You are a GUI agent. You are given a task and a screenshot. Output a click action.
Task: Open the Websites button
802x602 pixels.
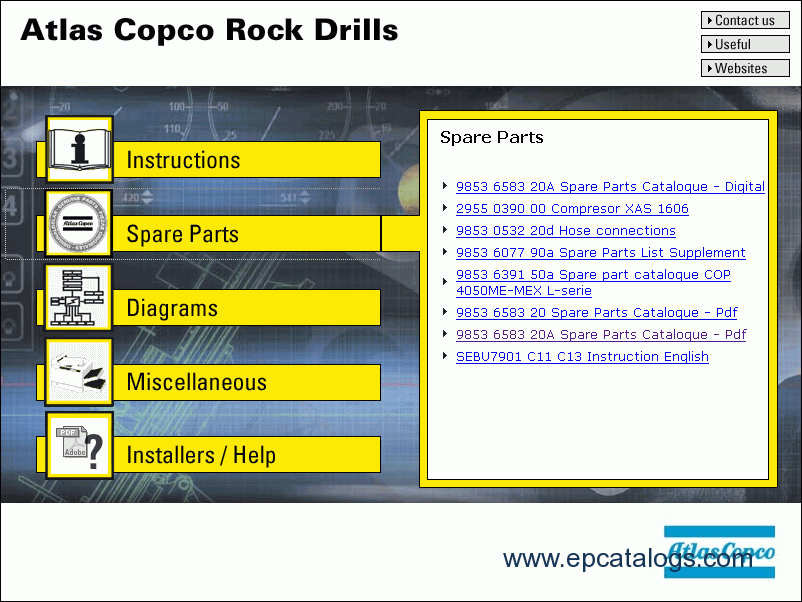click(745, 68)
